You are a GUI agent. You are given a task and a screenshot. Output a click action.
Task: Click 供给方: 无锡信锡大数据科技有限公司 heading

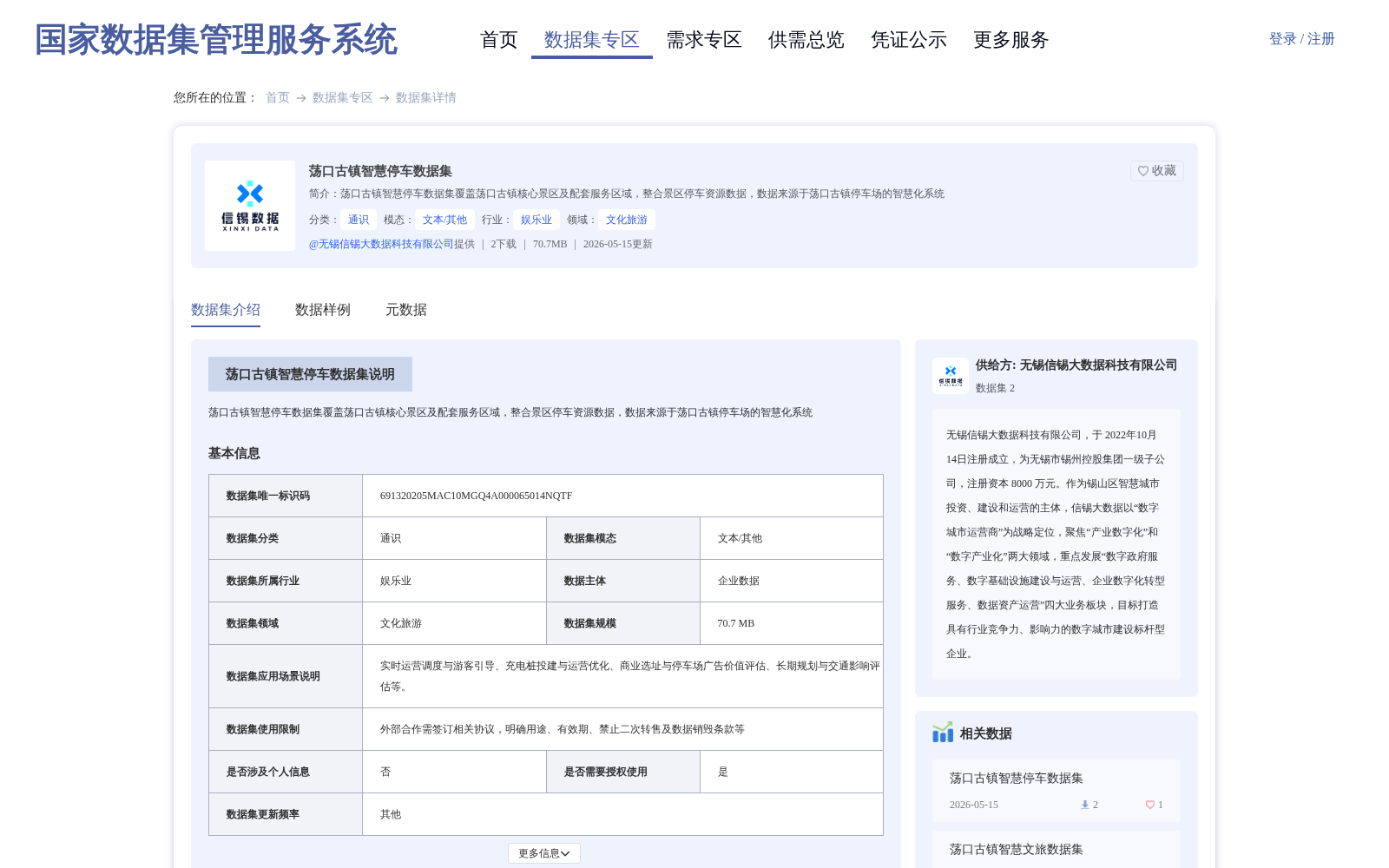[x=1076, y=365]
